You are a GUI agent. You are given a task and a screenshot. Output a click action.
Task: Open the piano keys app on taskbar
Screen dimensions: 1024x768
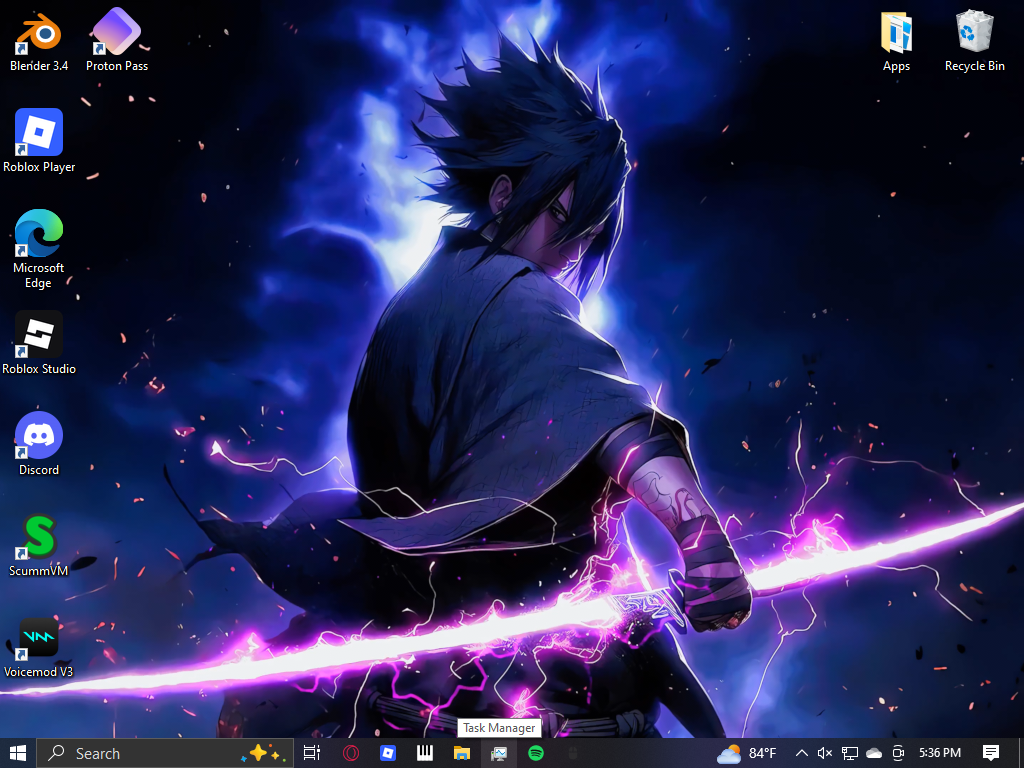click(424, 753)
